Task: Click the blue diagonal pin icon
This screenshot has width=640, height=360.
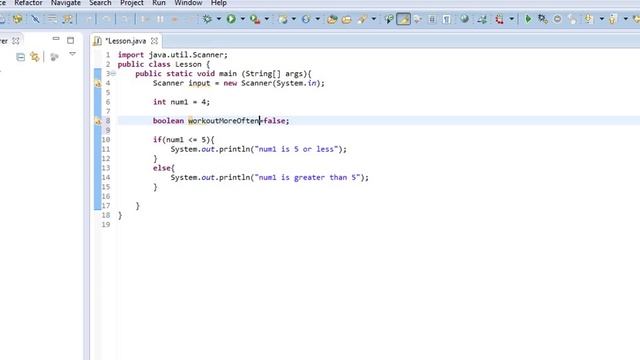Action: pyautogui.click(x=36, y=19)
